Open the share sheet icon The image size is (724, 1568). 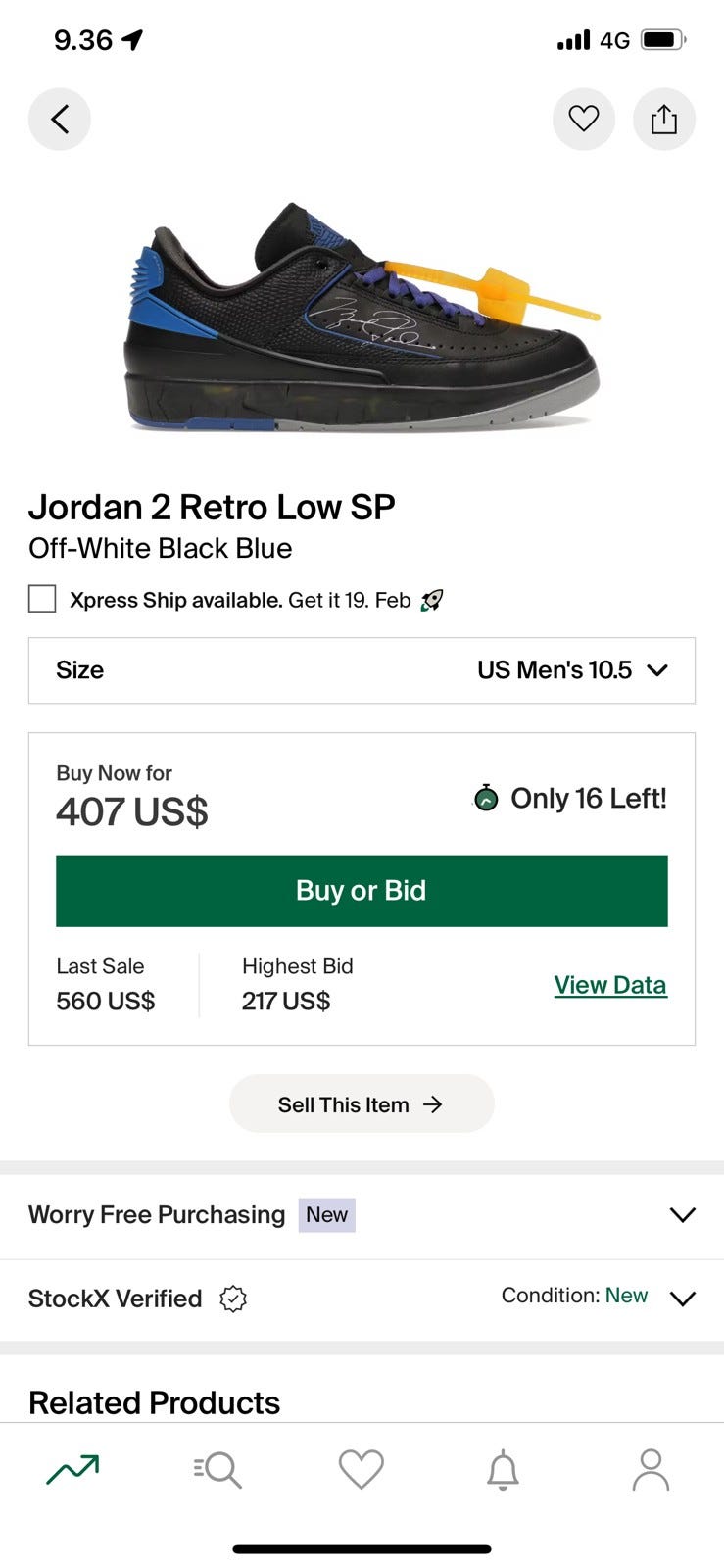tap(664, 120)
